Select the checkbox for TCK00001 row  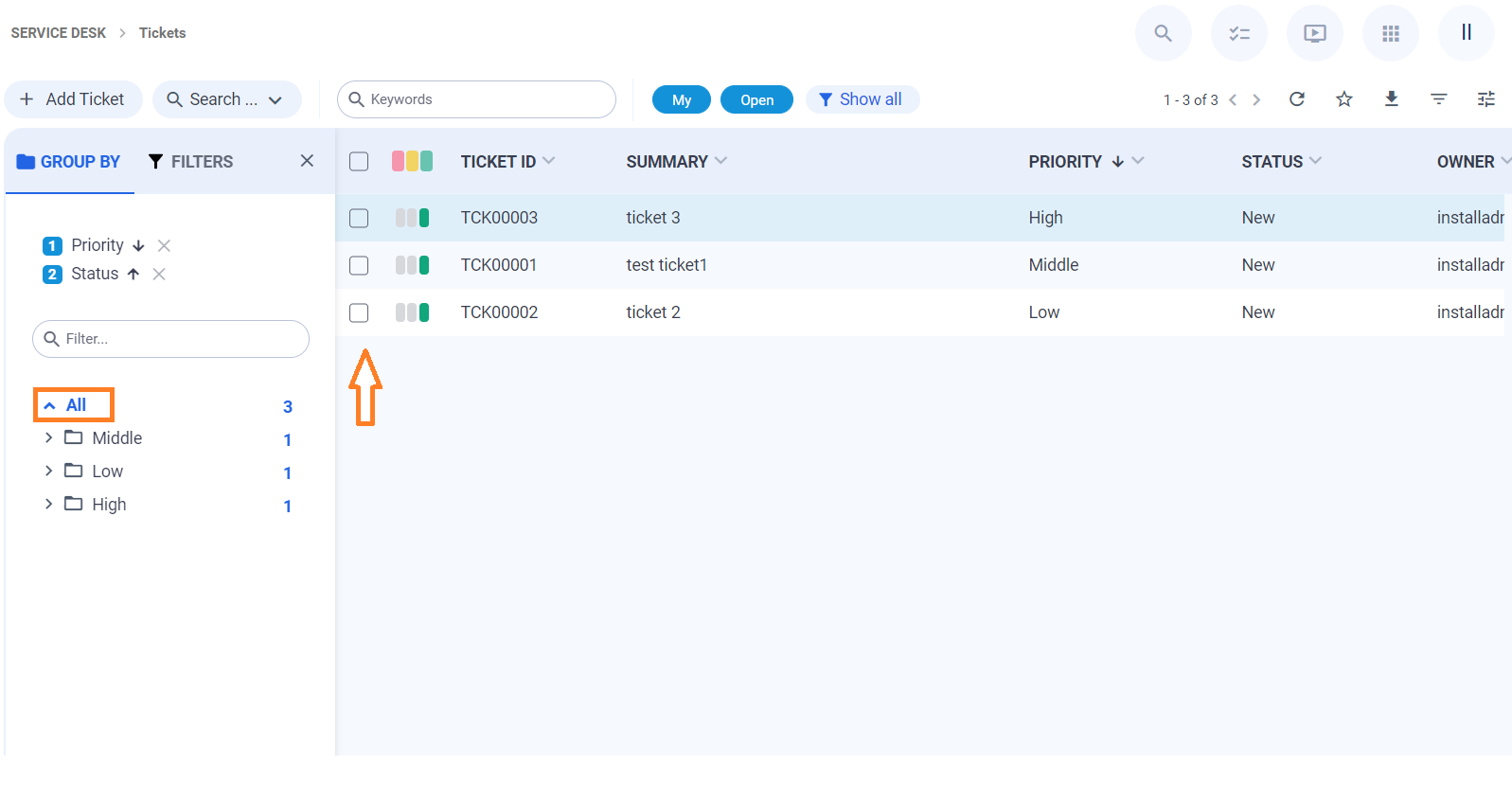359,265
